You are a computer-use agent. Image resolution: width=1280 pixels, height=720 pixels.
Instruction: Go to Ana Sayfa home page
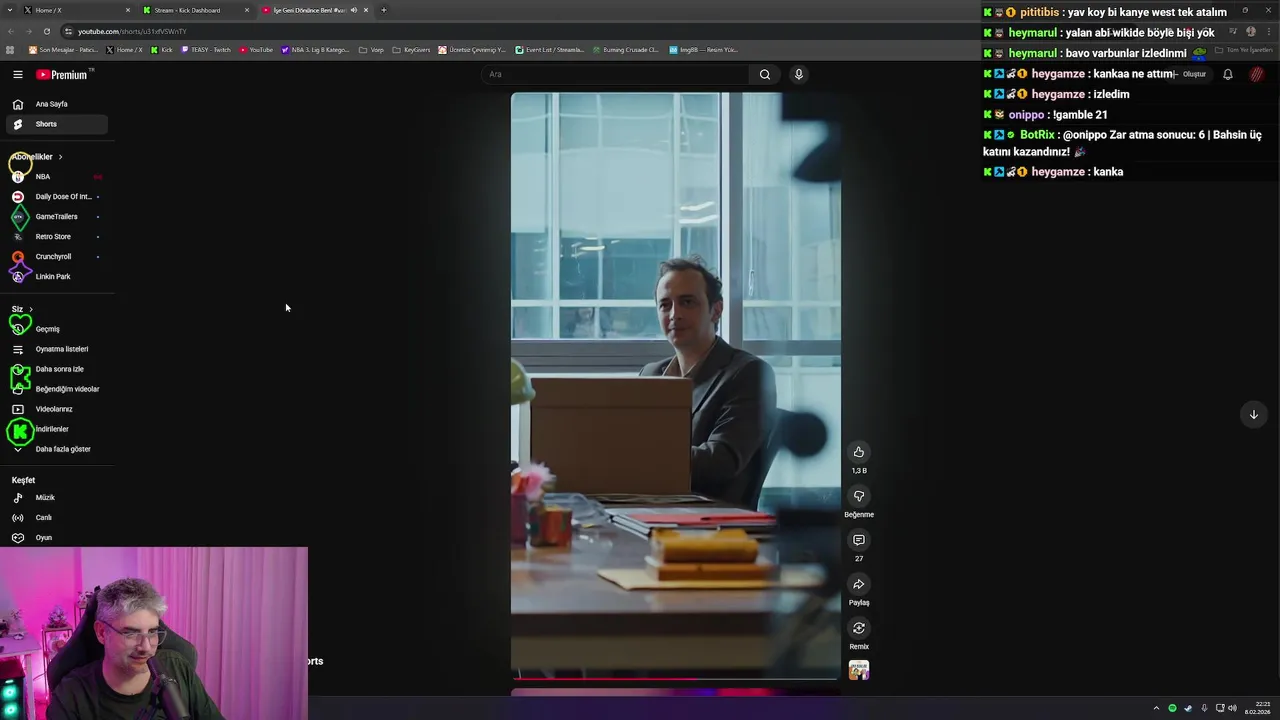(56, 104)
